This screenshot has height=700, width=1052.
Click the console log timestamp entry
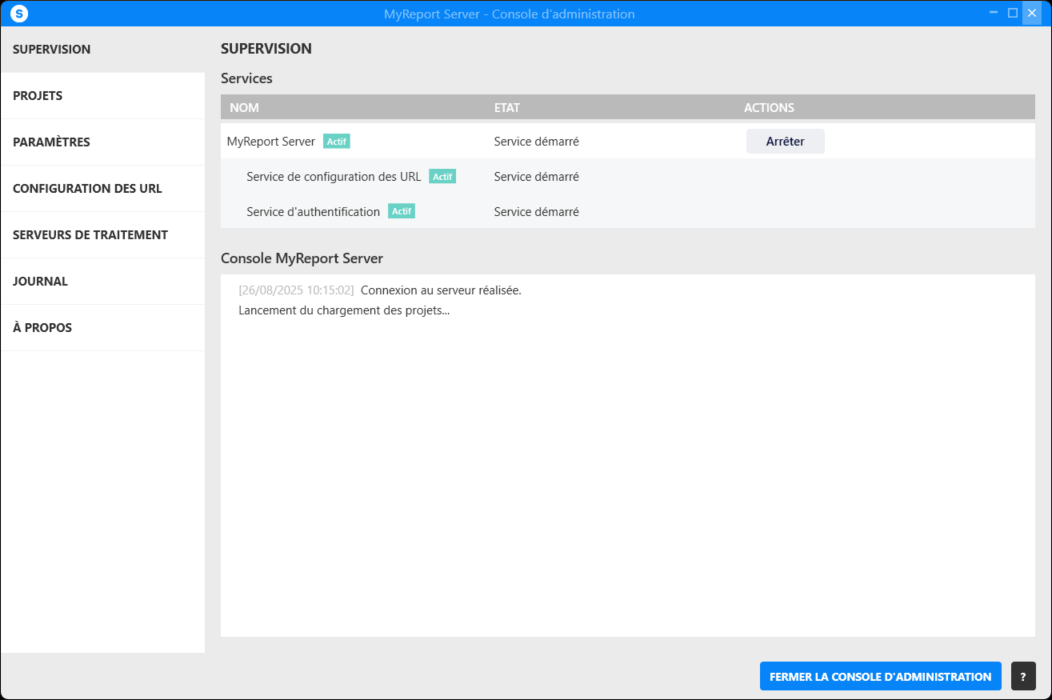tap(296, 291)
